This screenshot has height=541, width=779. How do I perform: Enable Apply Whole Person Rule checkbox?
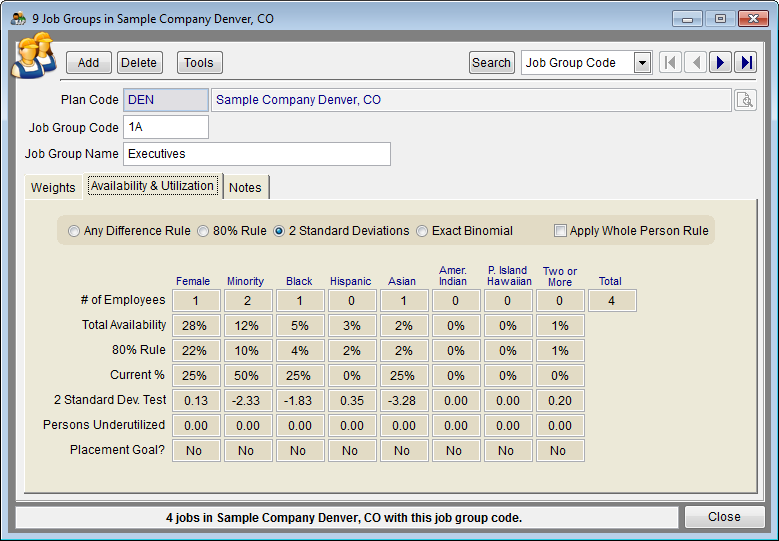560,231
